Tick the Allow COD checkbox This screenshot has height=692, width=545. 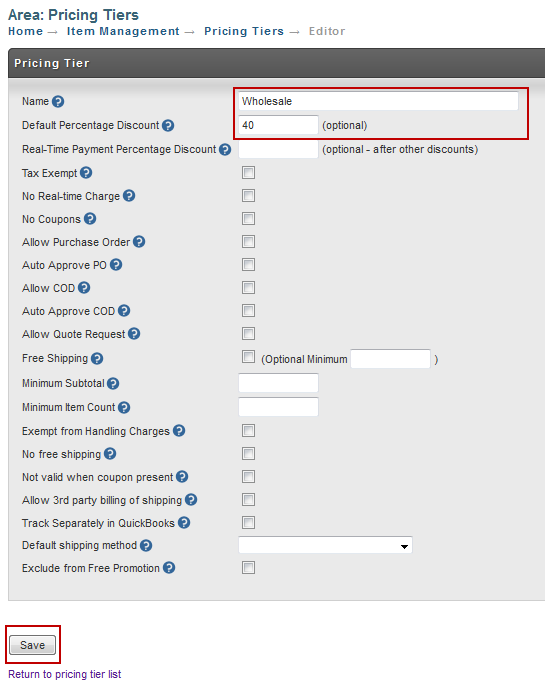248,288
